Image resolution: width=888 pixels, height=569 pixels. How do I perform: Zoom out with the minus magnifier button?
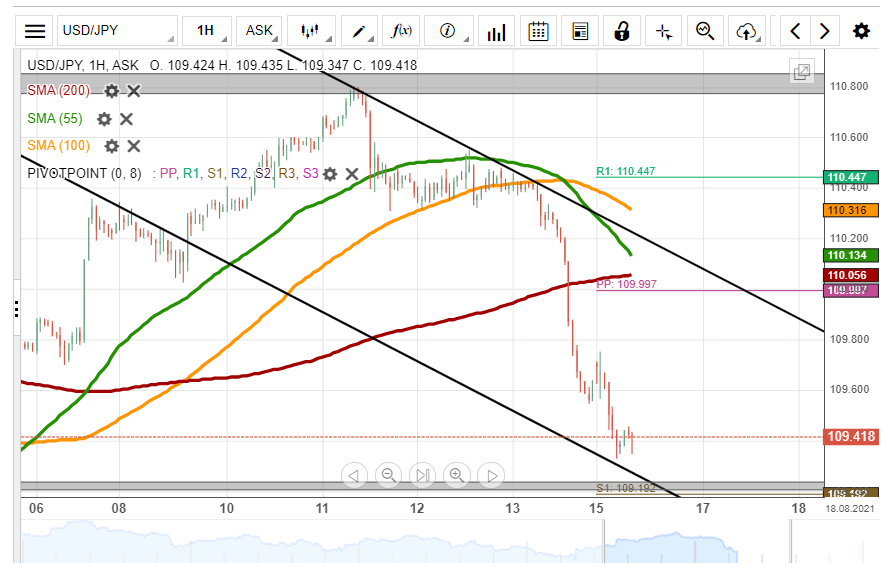pos(389,475)
